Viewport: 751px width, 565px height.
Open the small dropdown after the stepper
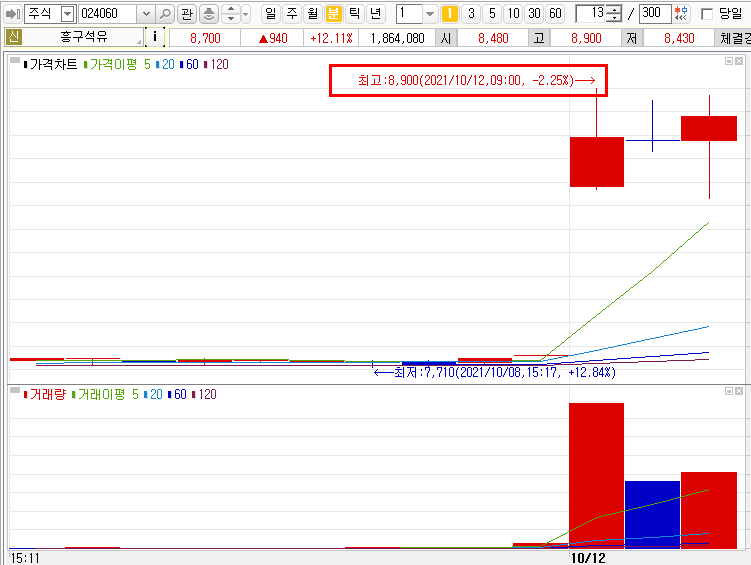coord(246,14)
